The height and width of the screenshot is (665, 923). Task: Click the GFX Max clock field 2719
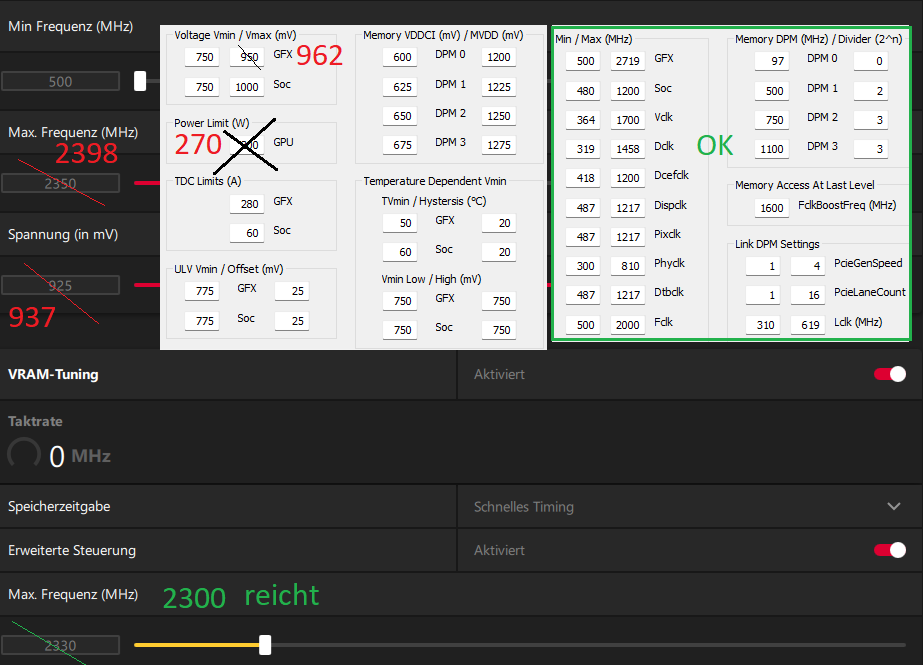click(x=627, y=61)
